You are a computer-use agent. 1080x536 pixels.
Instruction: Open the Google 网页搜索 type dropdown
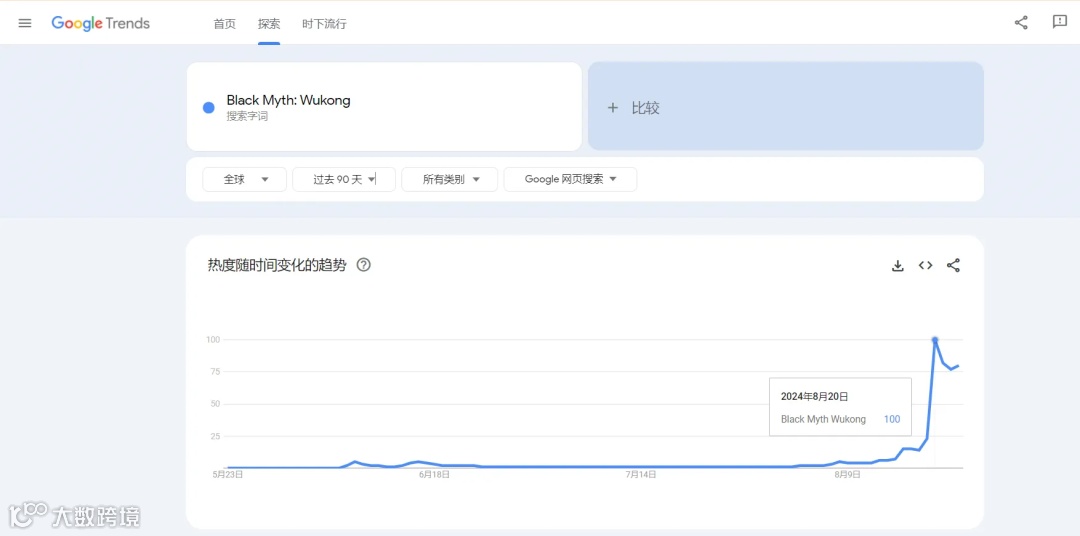tap(570, 179)
